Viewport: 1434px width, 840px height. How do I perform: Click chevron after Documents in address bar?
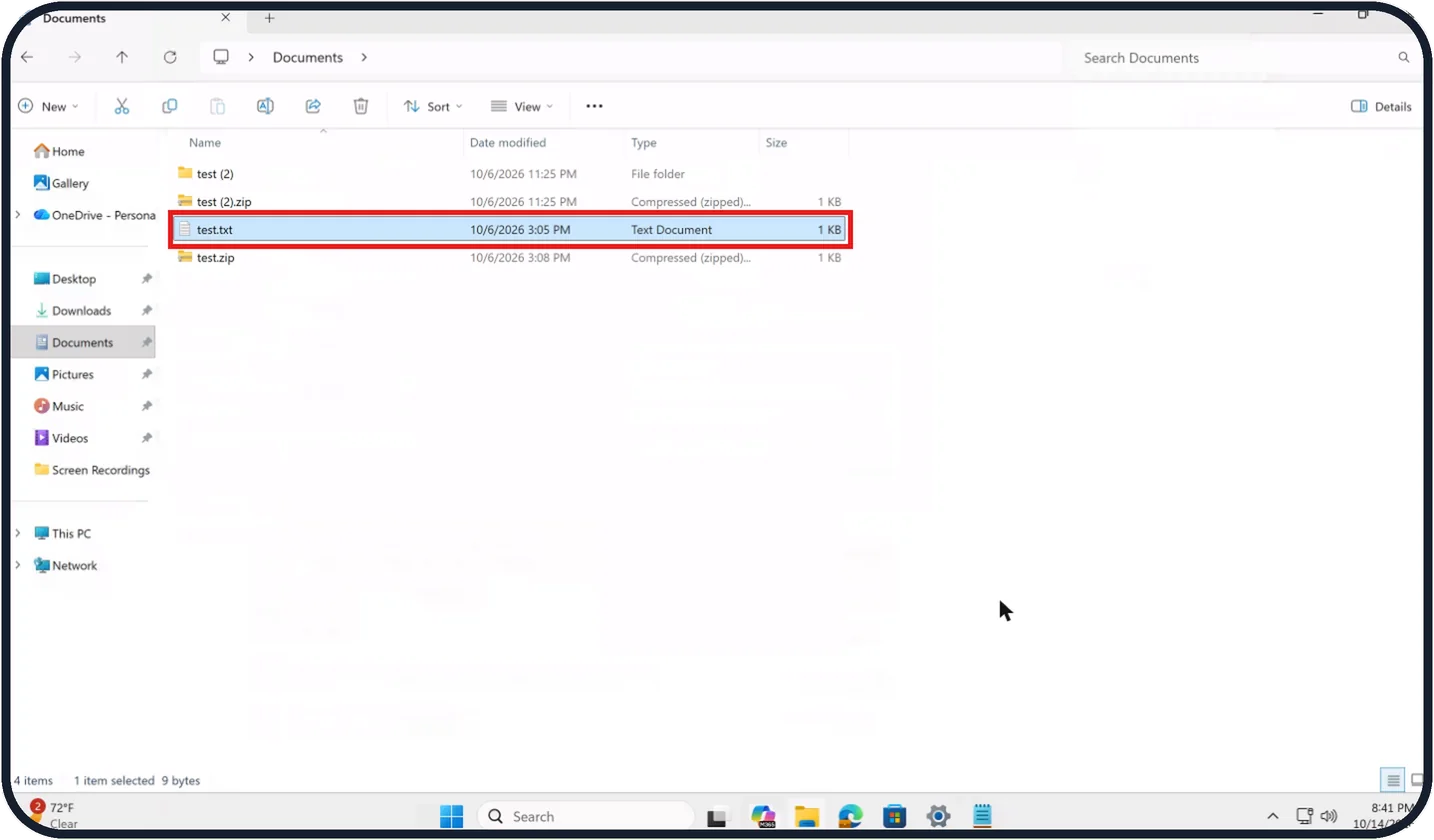(x=364, y=57)
